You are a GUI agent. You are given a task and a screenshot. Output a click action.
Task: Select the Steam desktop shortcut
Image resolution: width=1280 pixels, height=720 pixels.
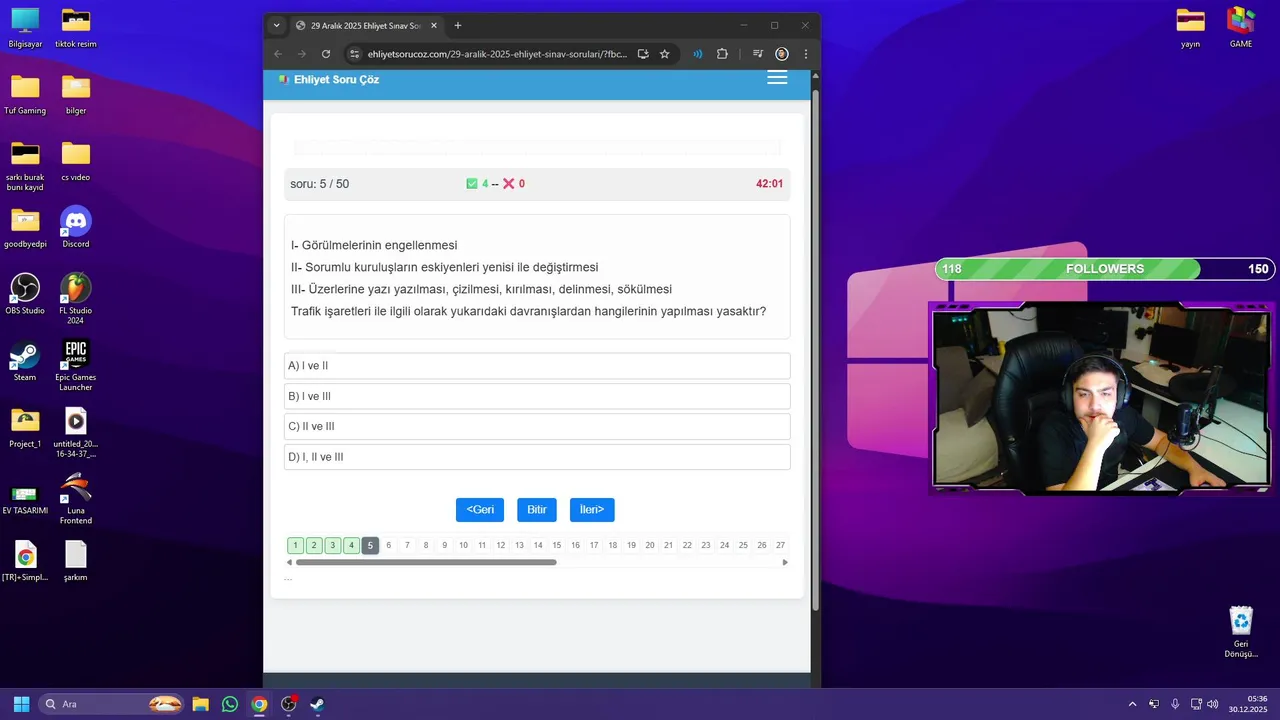click(25, 361)
